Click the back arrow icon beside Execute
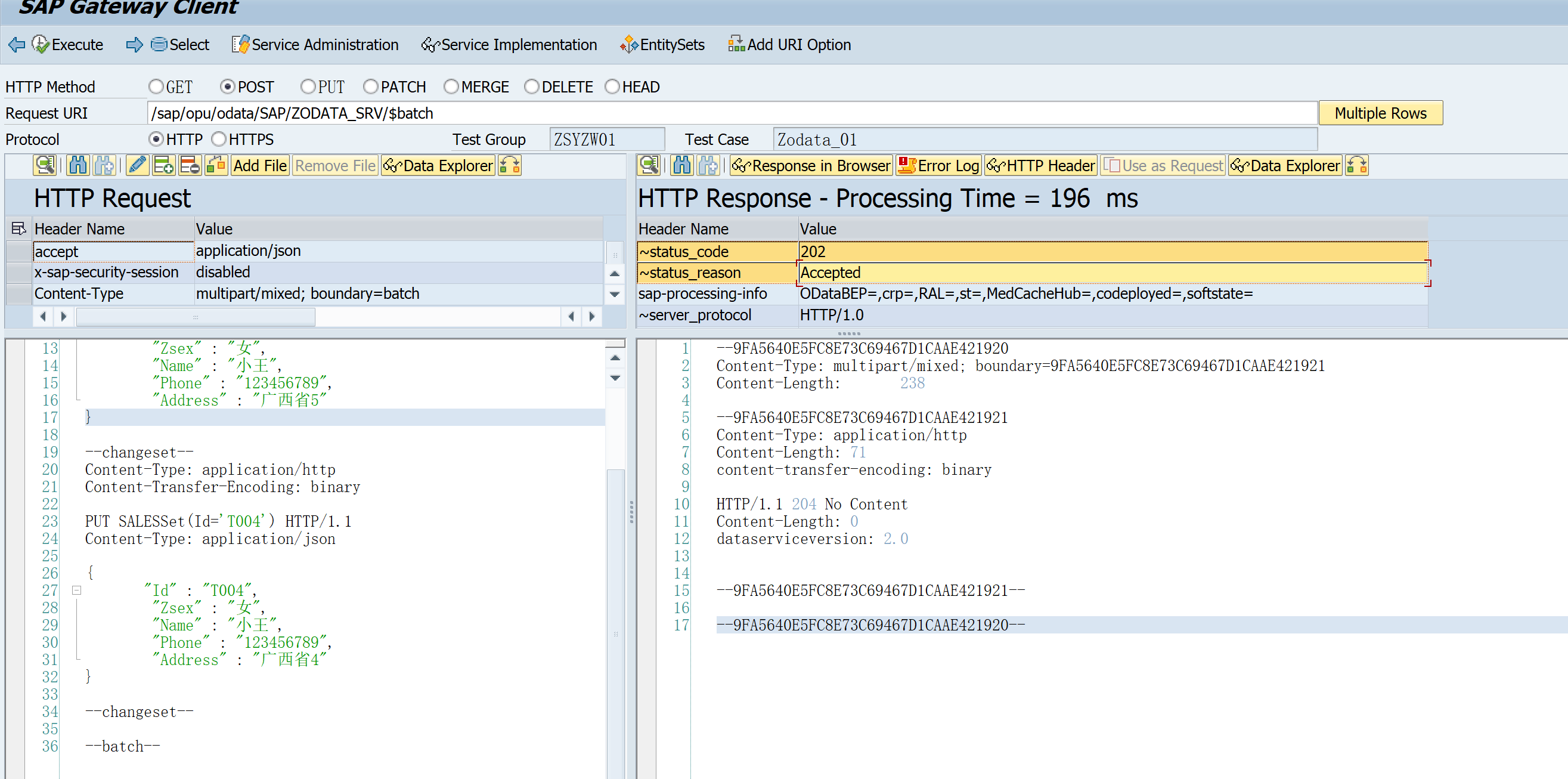 [x=17, y=45]
